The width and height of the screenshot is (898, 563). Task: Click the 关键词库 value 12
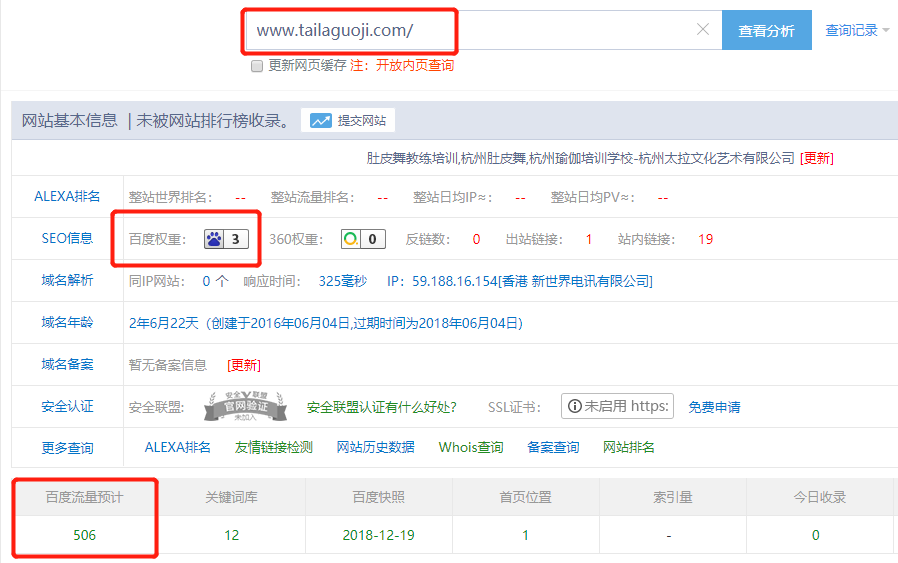click(x=231, y=535)
